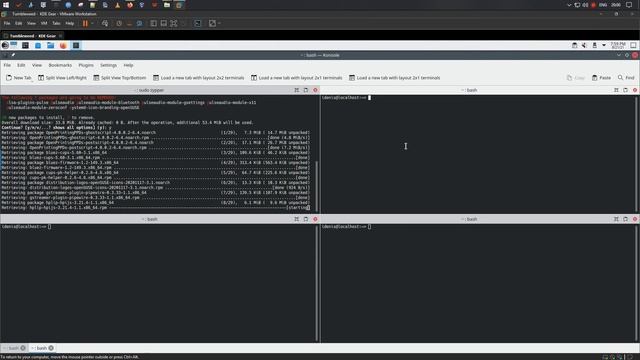Open the VMware File menu
This screenshot has height=360, width=640.
[x=7, y=24]
